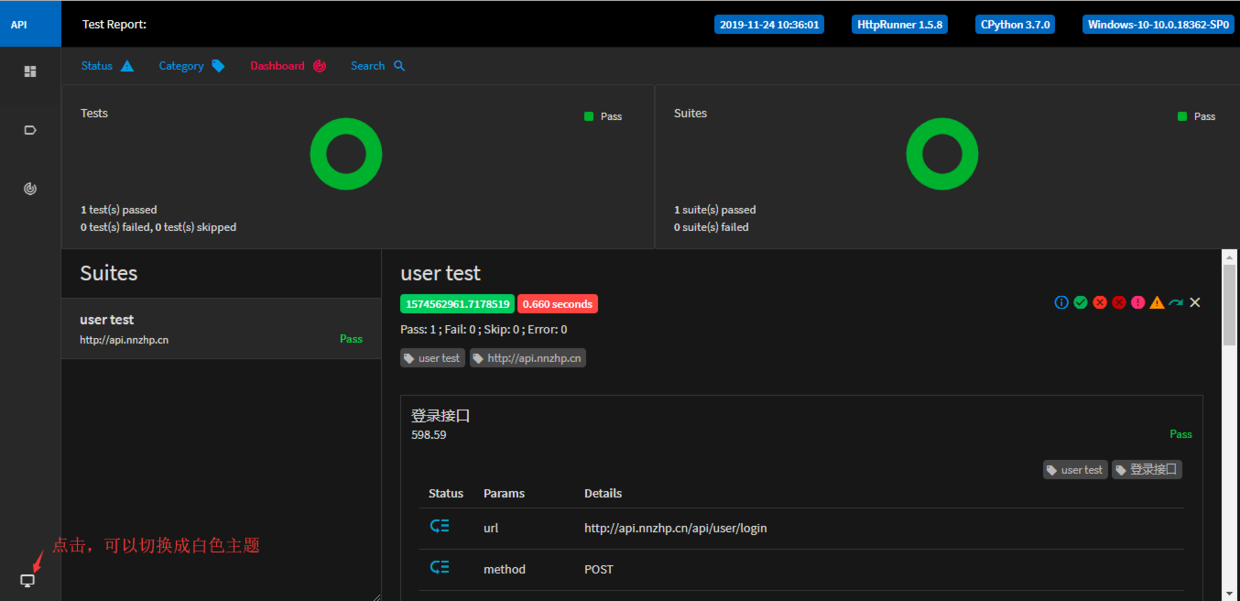Click the 'Status' column header
This screenshot has width=1240, height=601.
[x=446, y=494]
